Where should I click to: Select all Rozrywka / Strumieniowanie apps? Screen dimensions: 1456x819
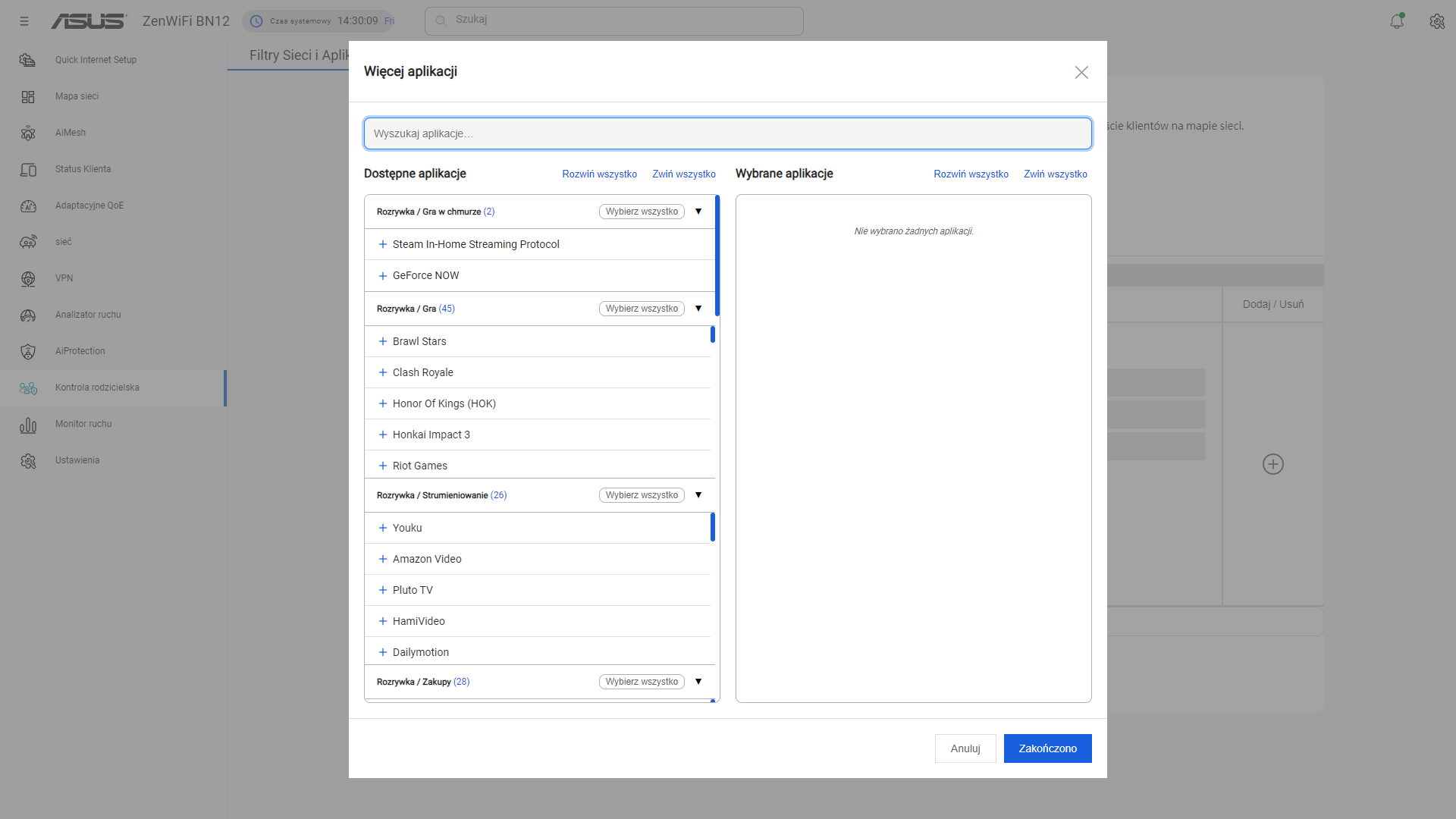[x=642, y=495]
